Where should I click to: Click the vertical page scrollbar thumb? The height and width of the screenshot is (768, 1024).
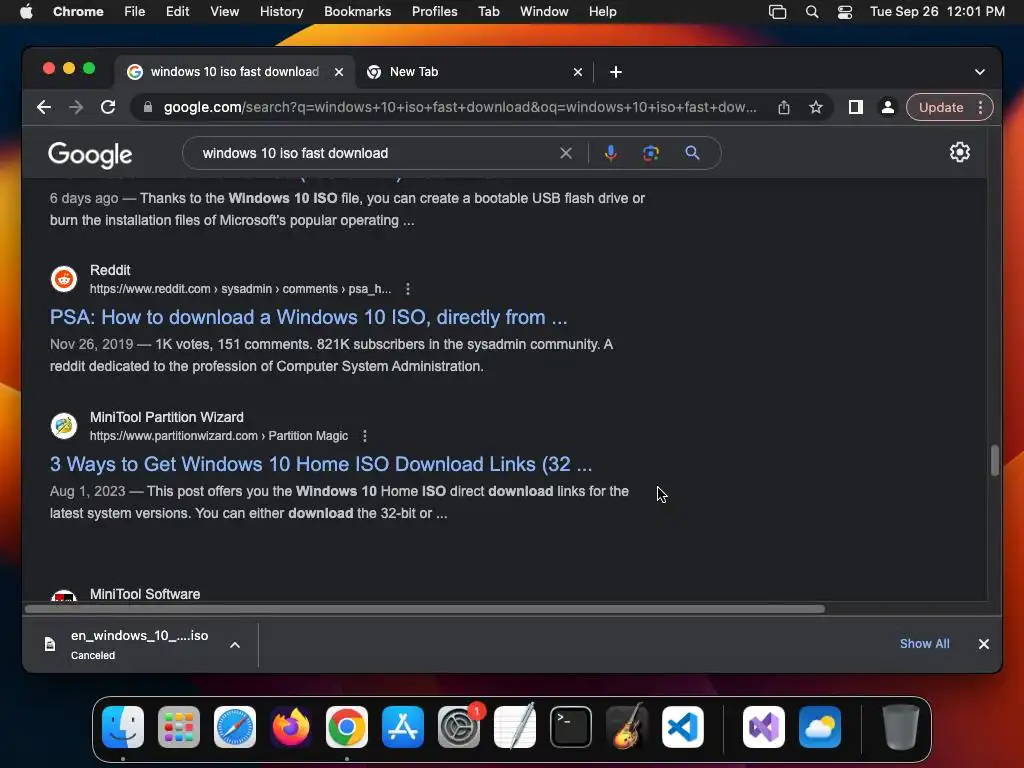[x=995, y=460]
